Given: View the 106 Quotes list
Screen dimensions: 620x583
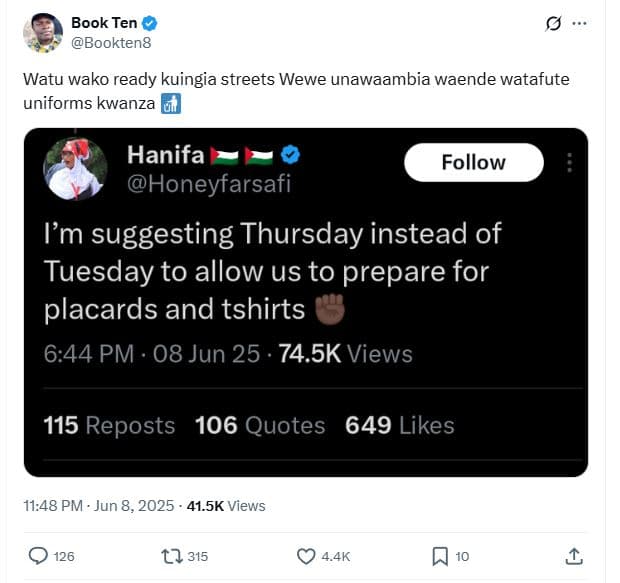Looking at the screenshot, I should tap(260, 425).
